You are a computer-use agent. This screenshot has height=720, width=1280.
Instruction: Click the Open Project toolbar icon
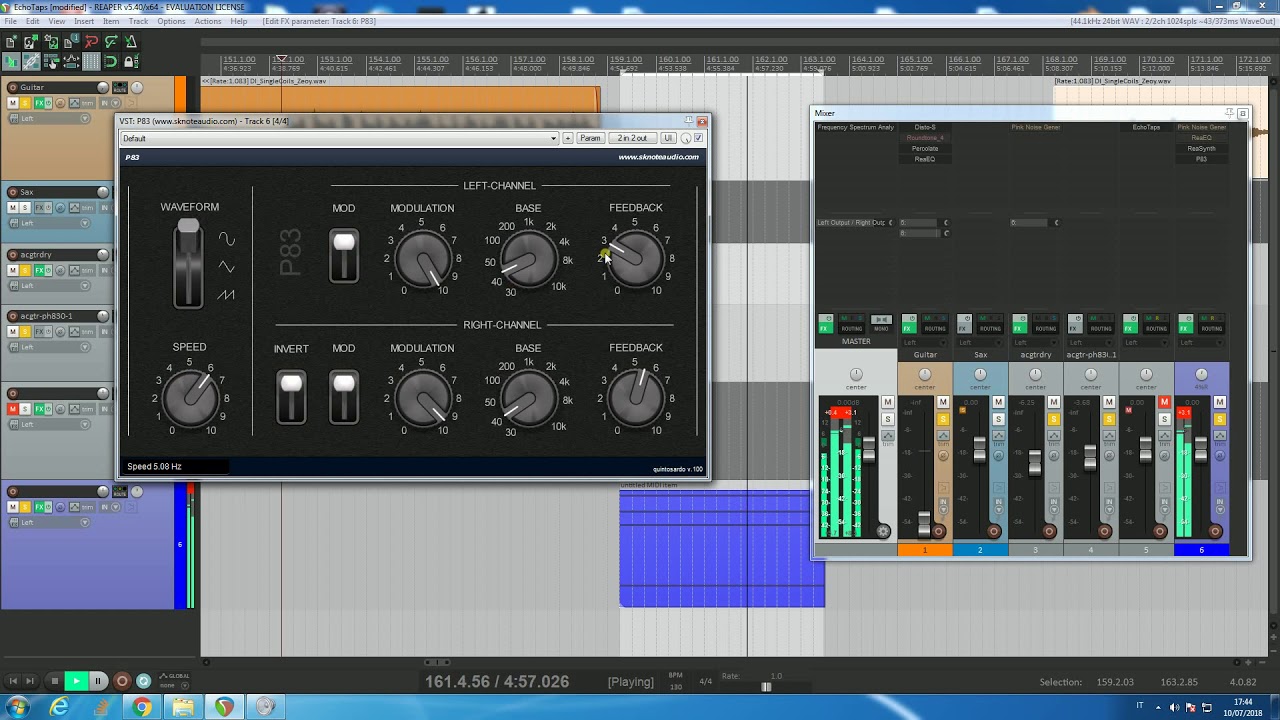coord(31,42)
